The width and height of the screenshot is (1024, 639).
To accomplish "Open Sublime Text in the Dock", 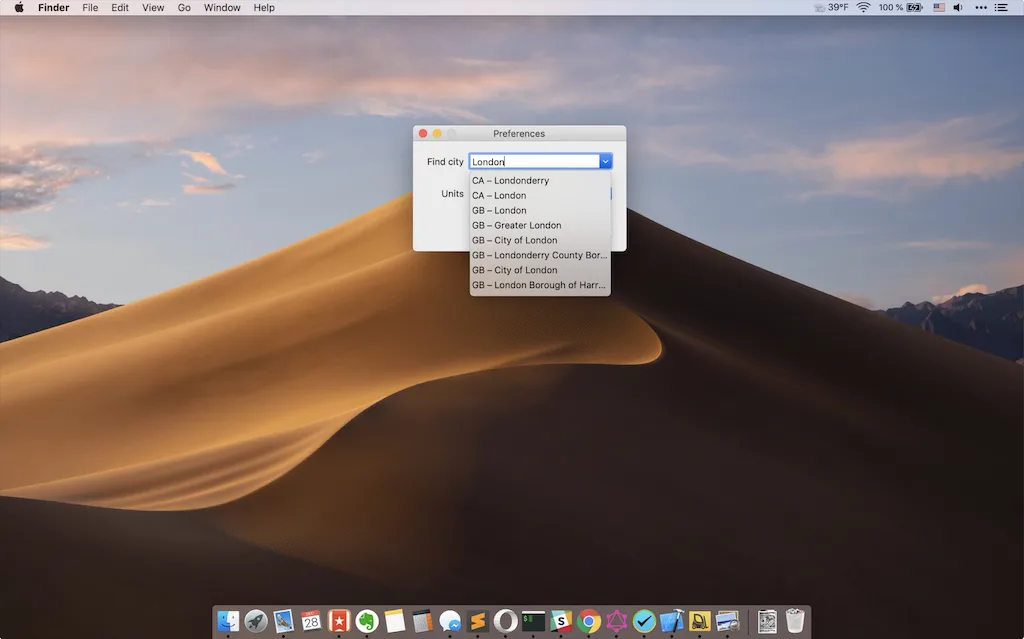I will (477, 621).
